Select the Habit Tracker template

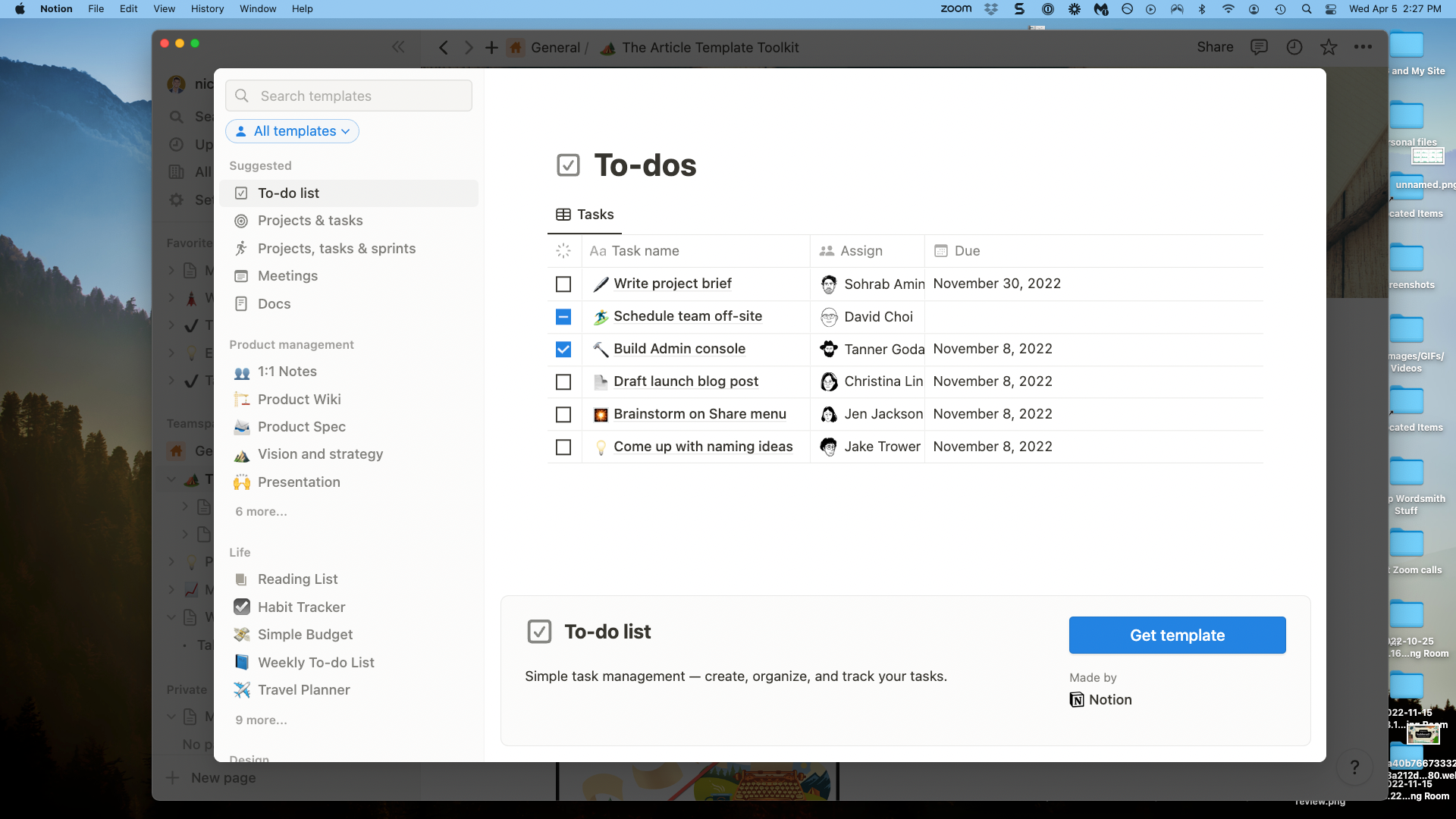(x=301, y=607)
